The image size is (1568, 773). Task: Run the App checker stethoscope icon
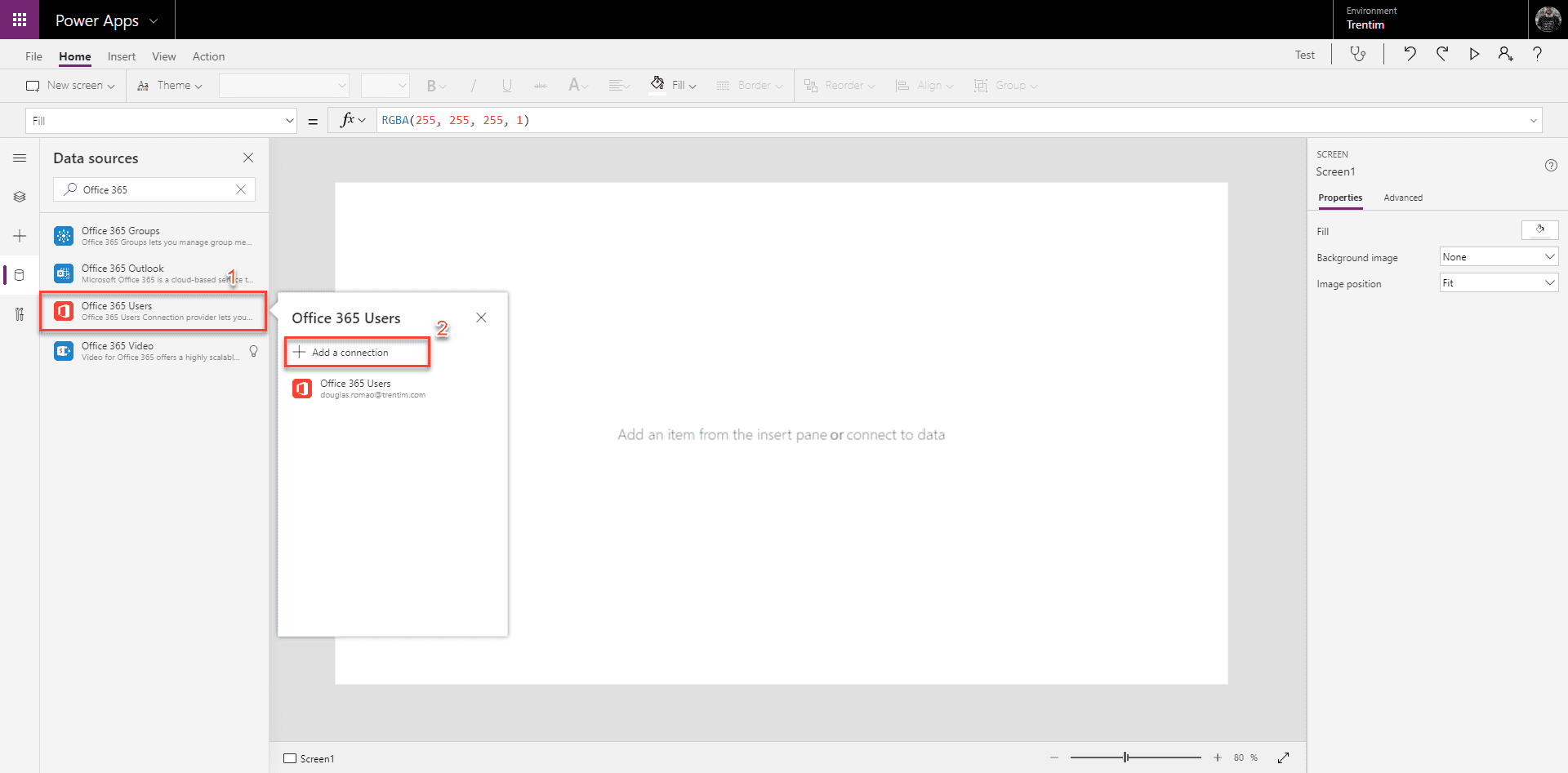click(x=1358, y=54)
